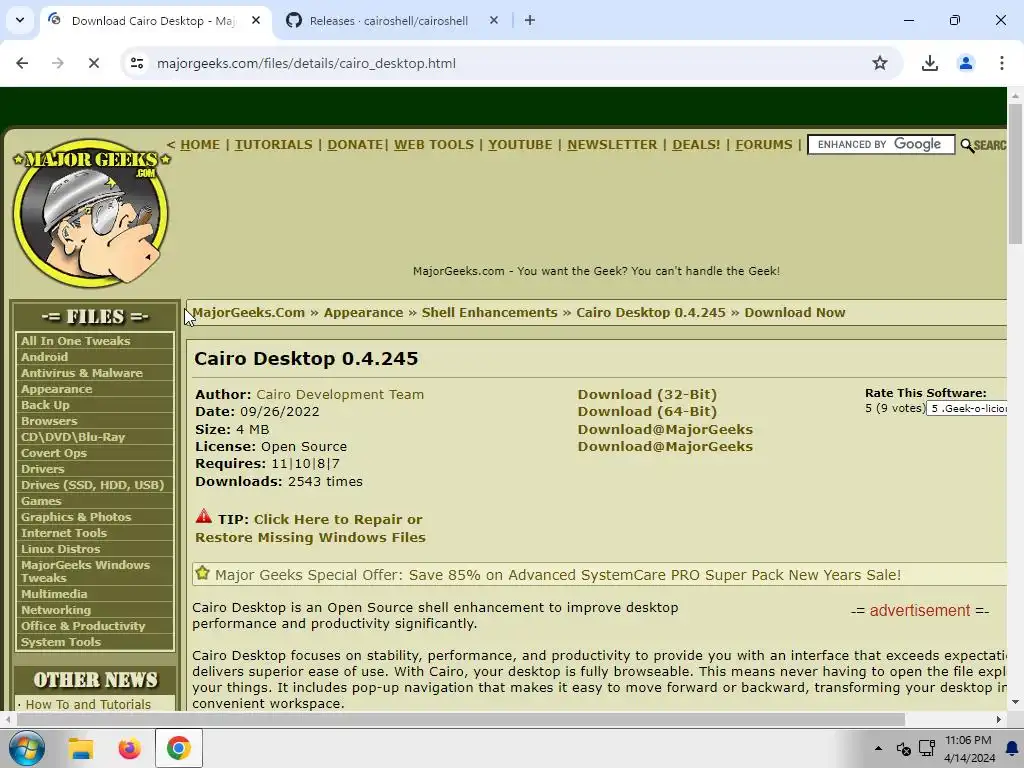Open YOUTUBE in the top navigation
This screenshot has height=768, width=1024.
[x=520, y=144]
